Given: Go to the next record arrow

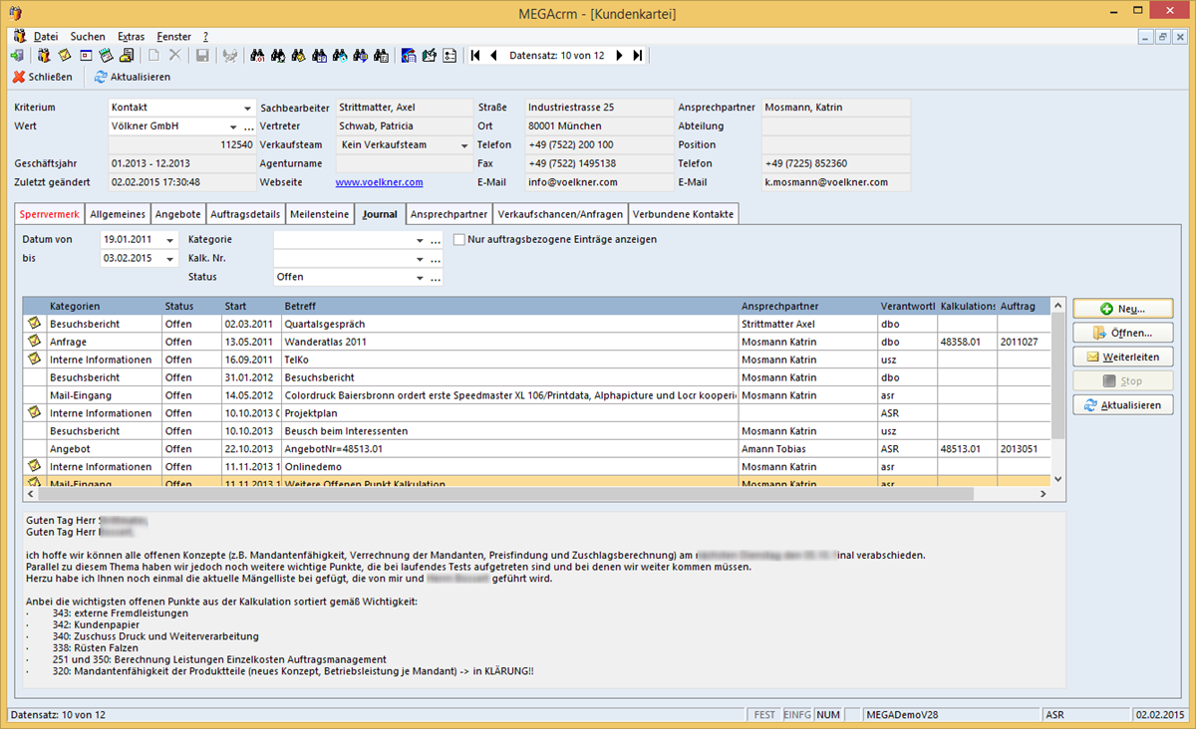Looking at the screenshot, I should pyautogui.click(x=620, y=56).
